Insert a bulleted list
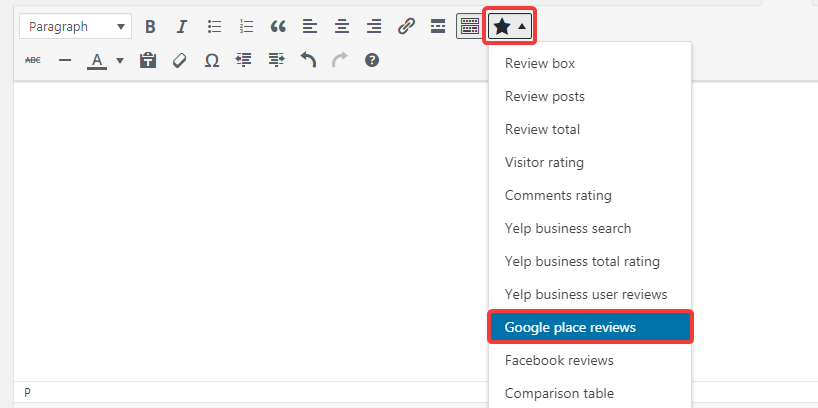This screenshot has height=408, width=818. [x=214, y=27]
